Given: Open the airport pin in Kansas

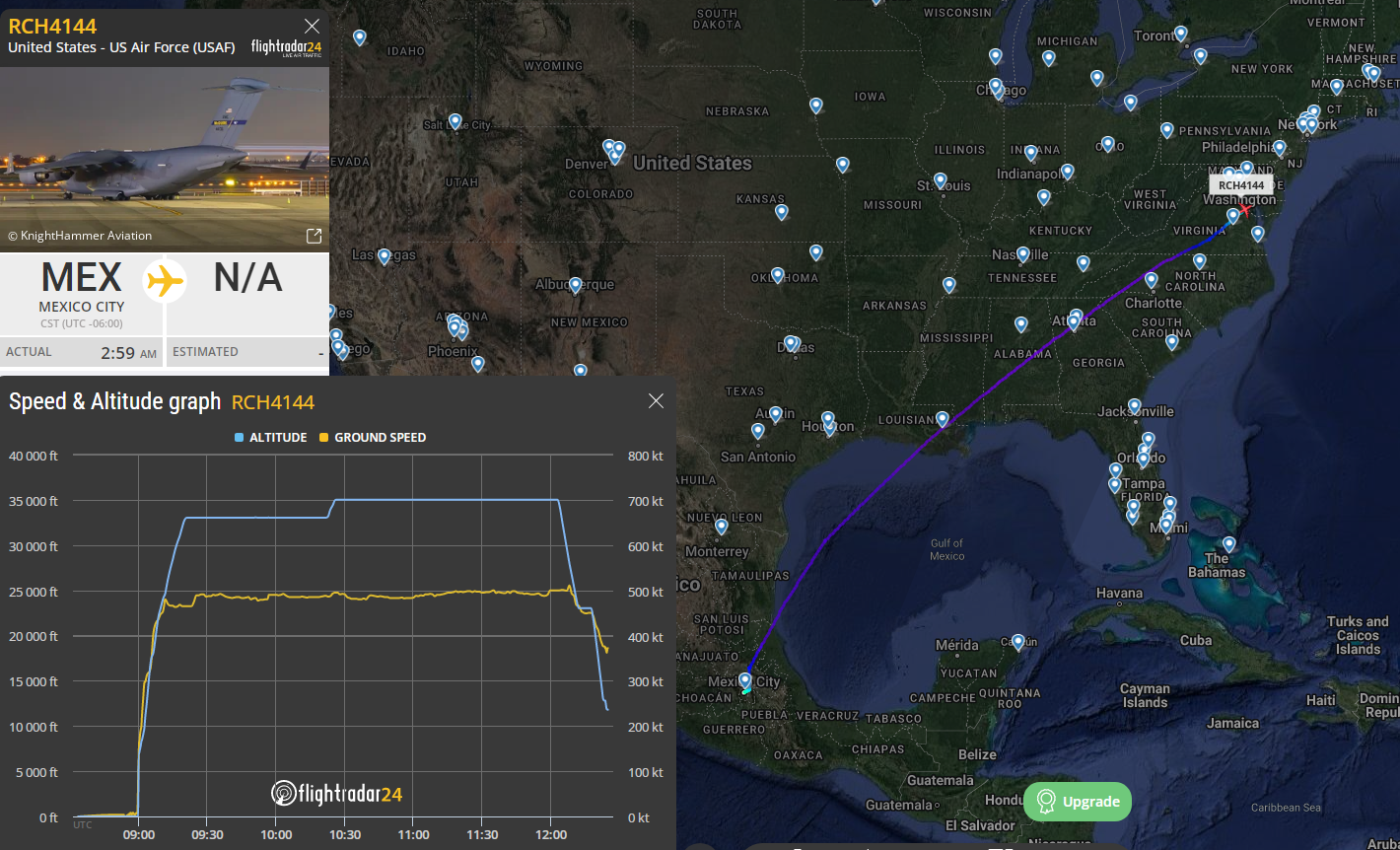Looking at the screenshot, I should point(782,211).
